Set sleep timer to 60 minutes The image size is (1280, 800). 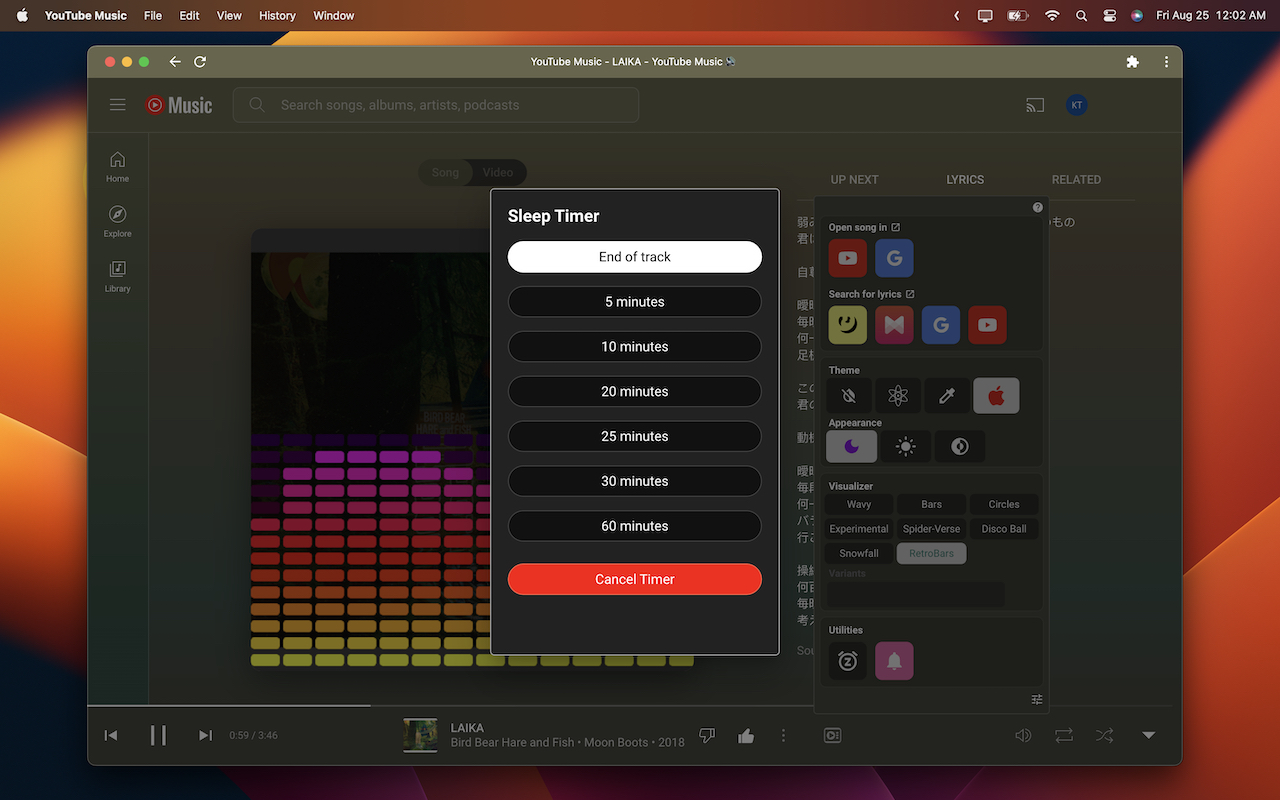(x=635, y=526)
